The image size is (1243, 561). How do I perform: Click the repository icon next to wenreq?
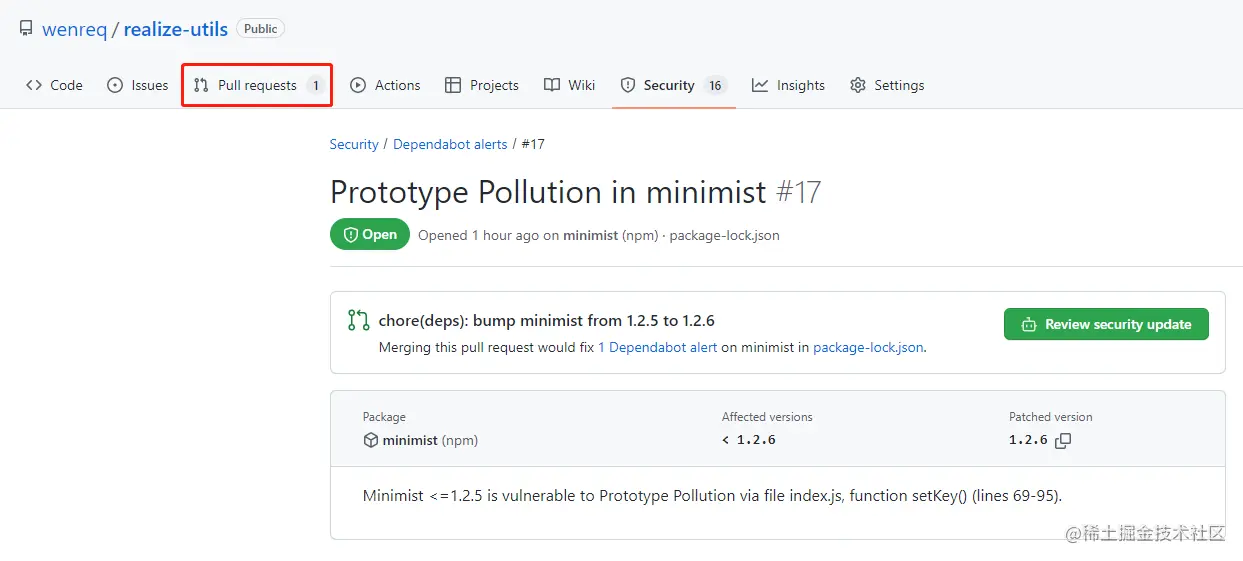coord(26,29)
